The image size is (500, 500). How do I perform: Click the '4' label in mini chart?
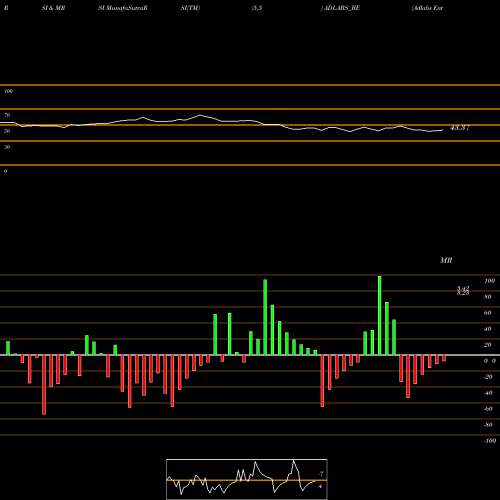[x=320, y=486]
